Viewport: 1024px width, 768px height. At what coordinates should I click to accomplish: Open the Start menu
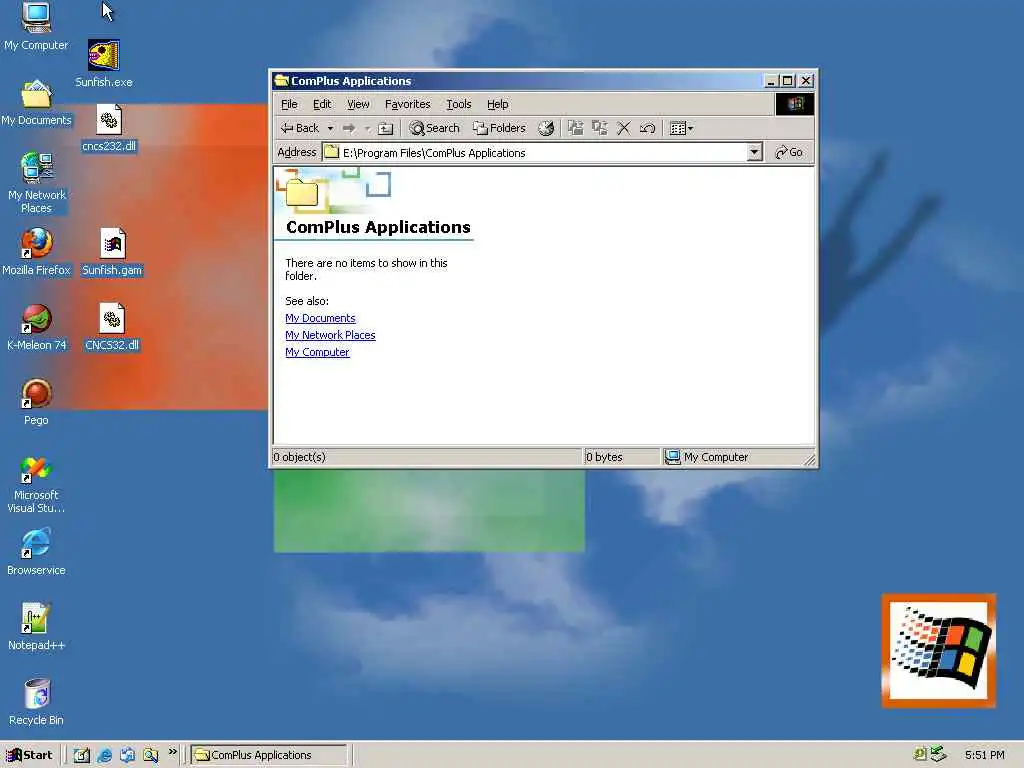[x=29, y=755]
